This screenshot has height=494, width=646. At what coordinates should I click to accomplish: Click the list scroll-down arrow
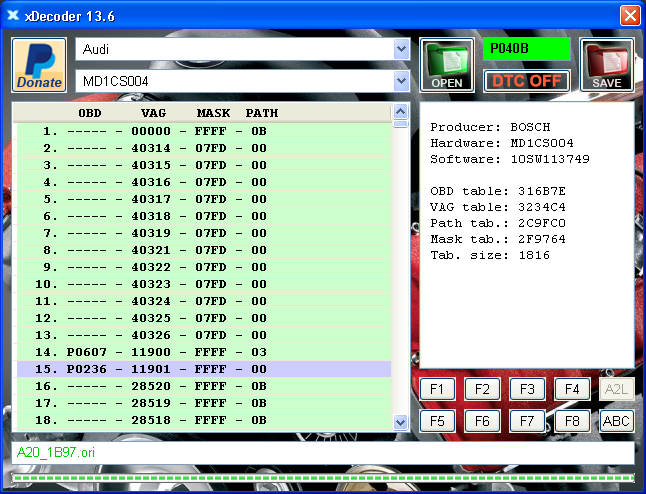401,424
